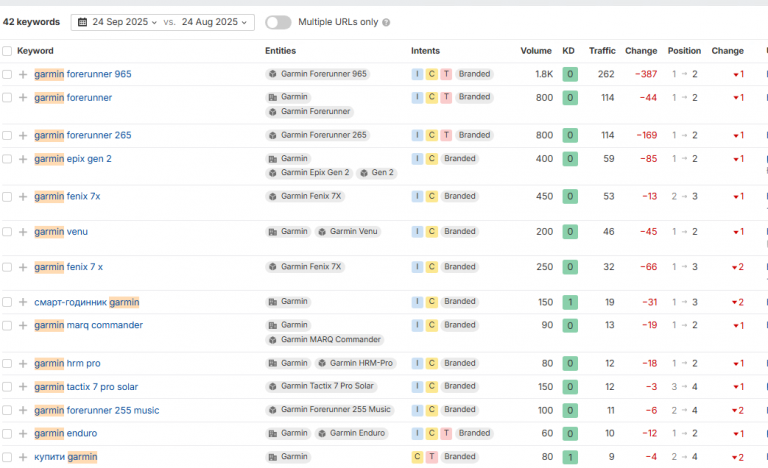Viewport: 768px width, 468px height.
Task: Check the box for купити garmin row
Action: coord(7,457)
